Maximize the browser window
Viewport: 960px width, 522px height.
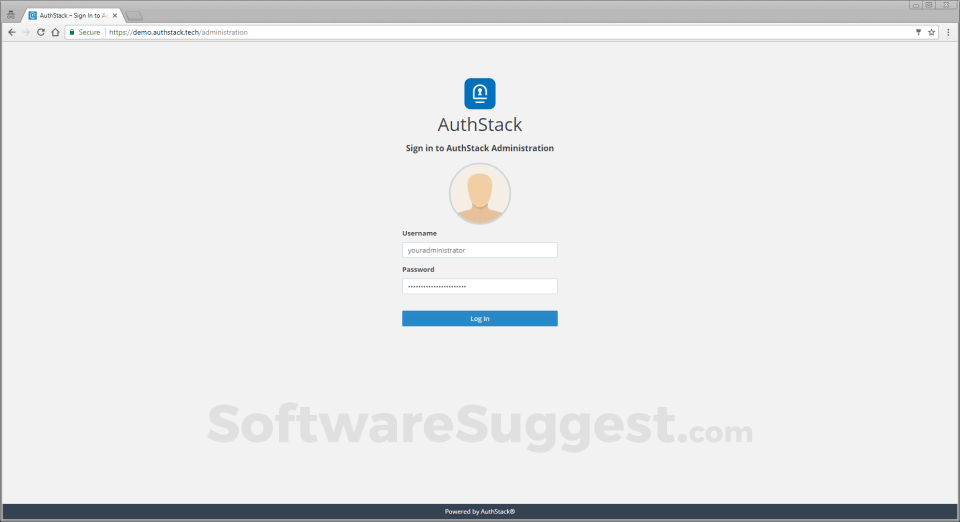tap(929, 5)
